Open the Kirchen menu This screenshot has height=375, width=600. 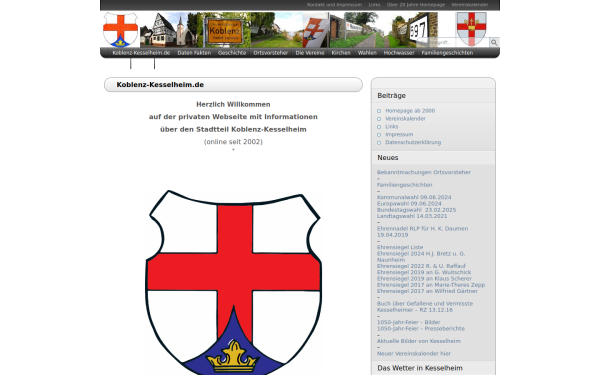coord(341,53)
